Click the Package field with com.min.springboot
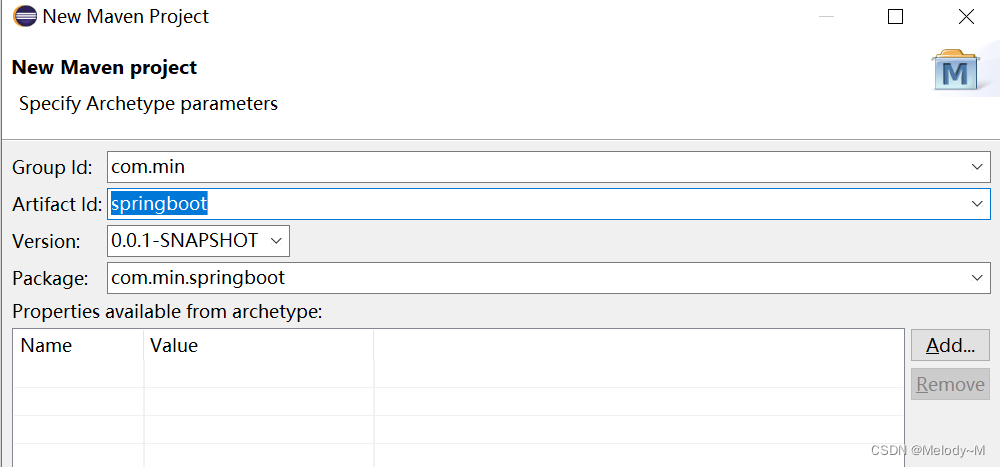This screenshot has width=1000, height=467. 548,278
